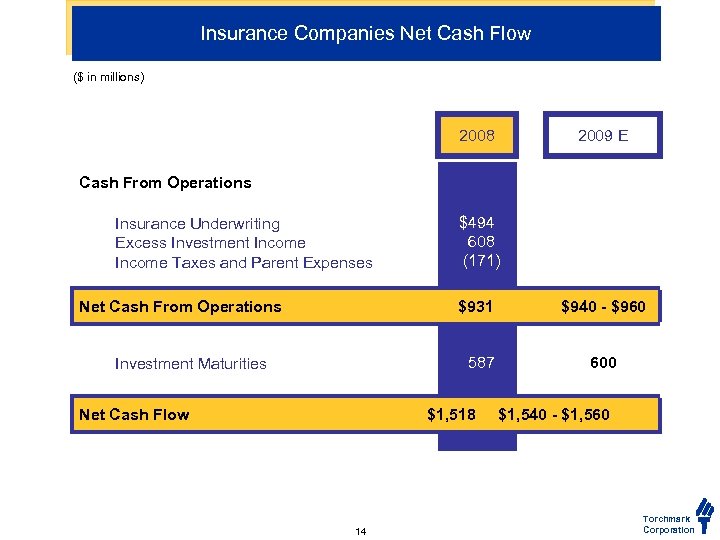720x540 pixels.
Task: Click the ($ in millions) note
Action: tap(109, 77)
